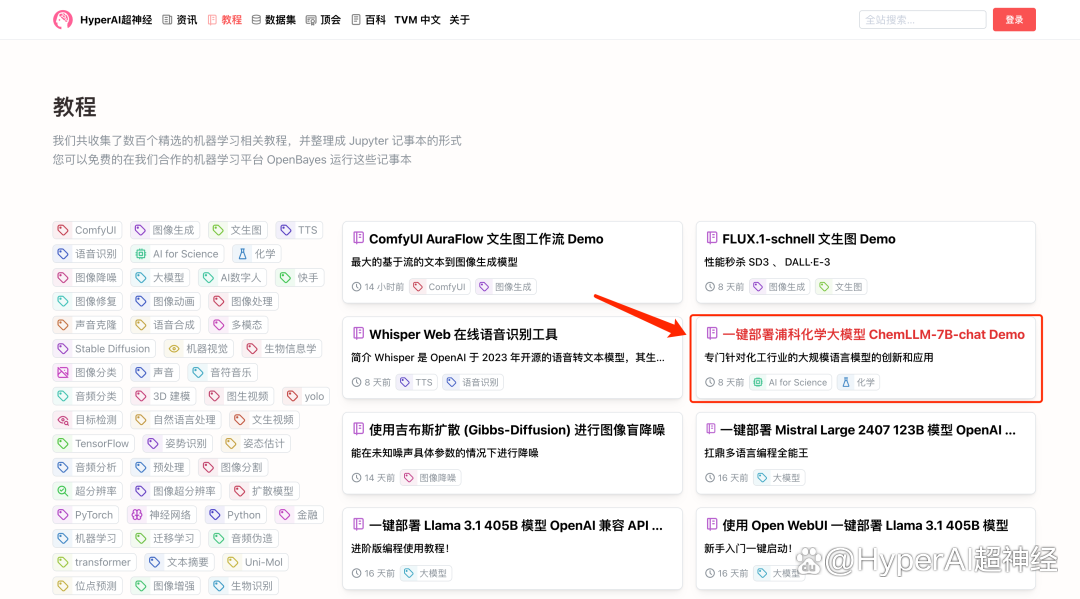Click the eye icon next to 机器视觉

click(174, 348)
